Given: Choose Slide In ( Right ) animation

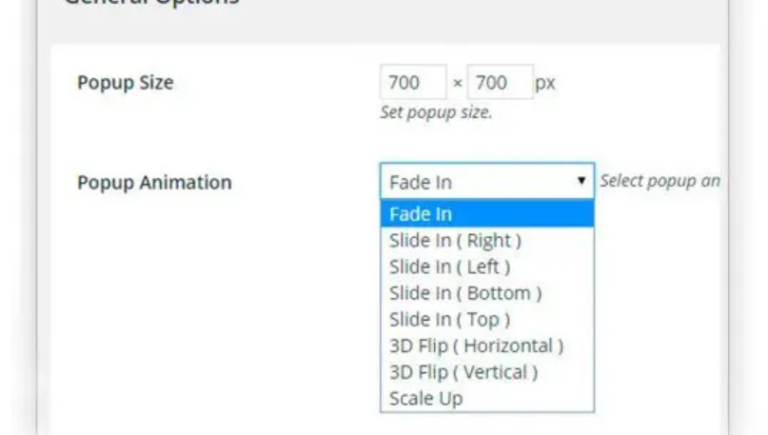Looking at the screenshot, I should tap(455, 240).
